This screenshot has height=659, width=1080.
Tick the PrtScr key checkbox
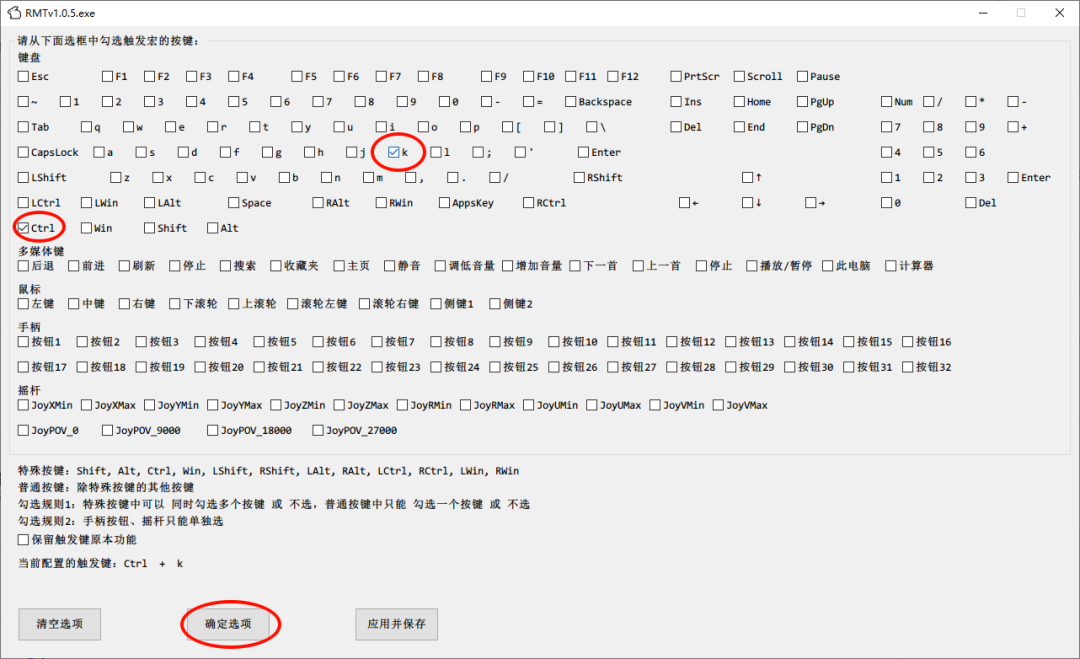pos(676,76)
